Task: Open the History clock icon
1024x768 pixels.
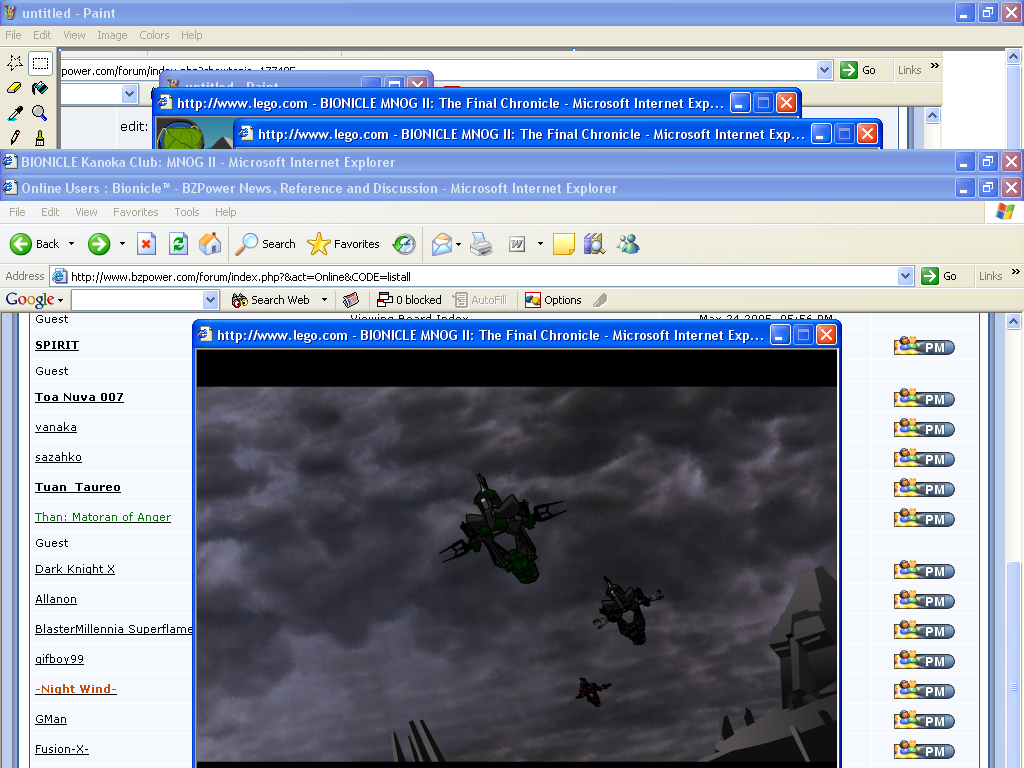Action: (x=404, y=244)
